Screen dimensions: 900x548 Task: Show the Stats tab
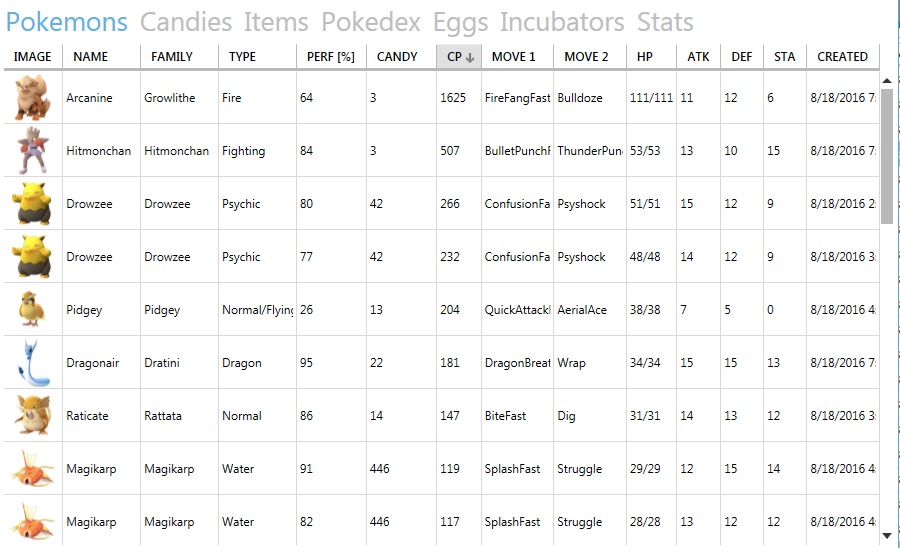coord(665,22)
